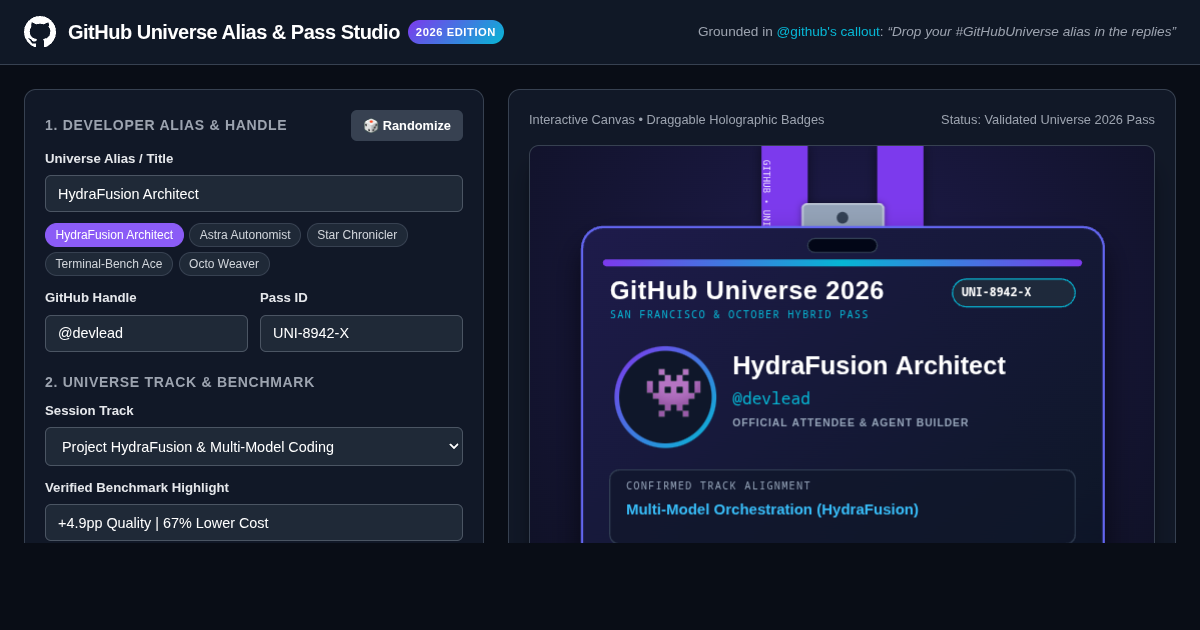Click the Verified Benchmark Highlight field
This screenshot has width=1200, height=630.
tap(254, 523)
